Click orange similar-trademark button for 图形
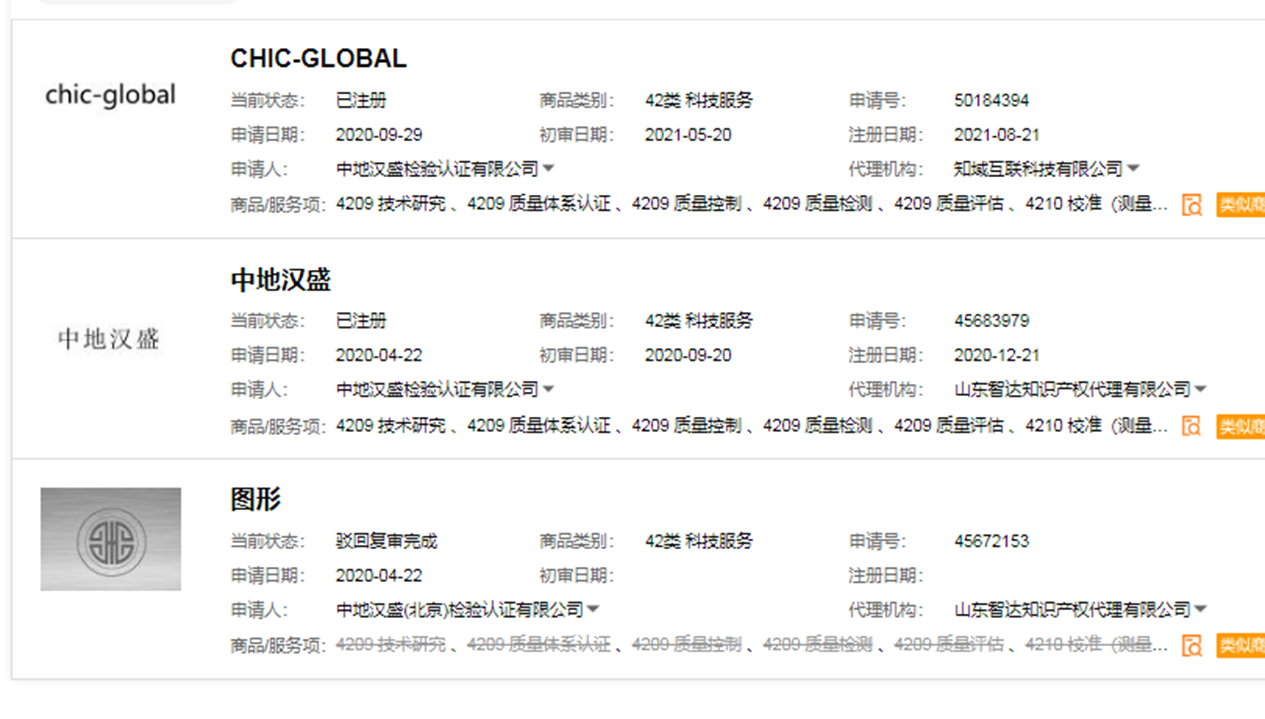 (x=1240, y=646)
